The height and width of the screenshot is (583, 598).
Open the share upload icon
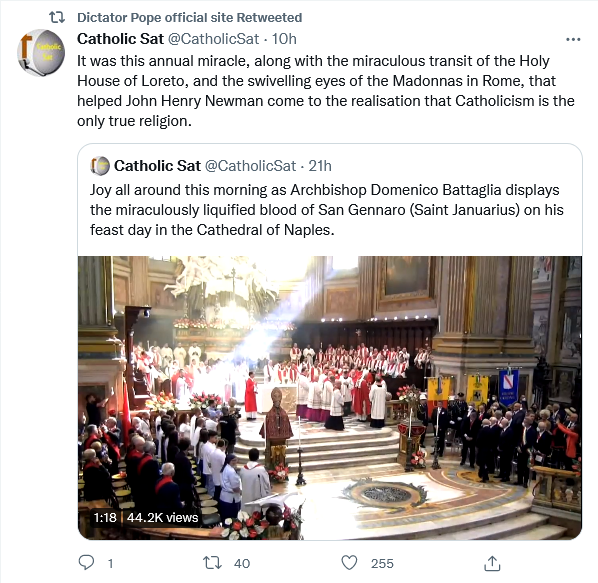click(492, 563)
